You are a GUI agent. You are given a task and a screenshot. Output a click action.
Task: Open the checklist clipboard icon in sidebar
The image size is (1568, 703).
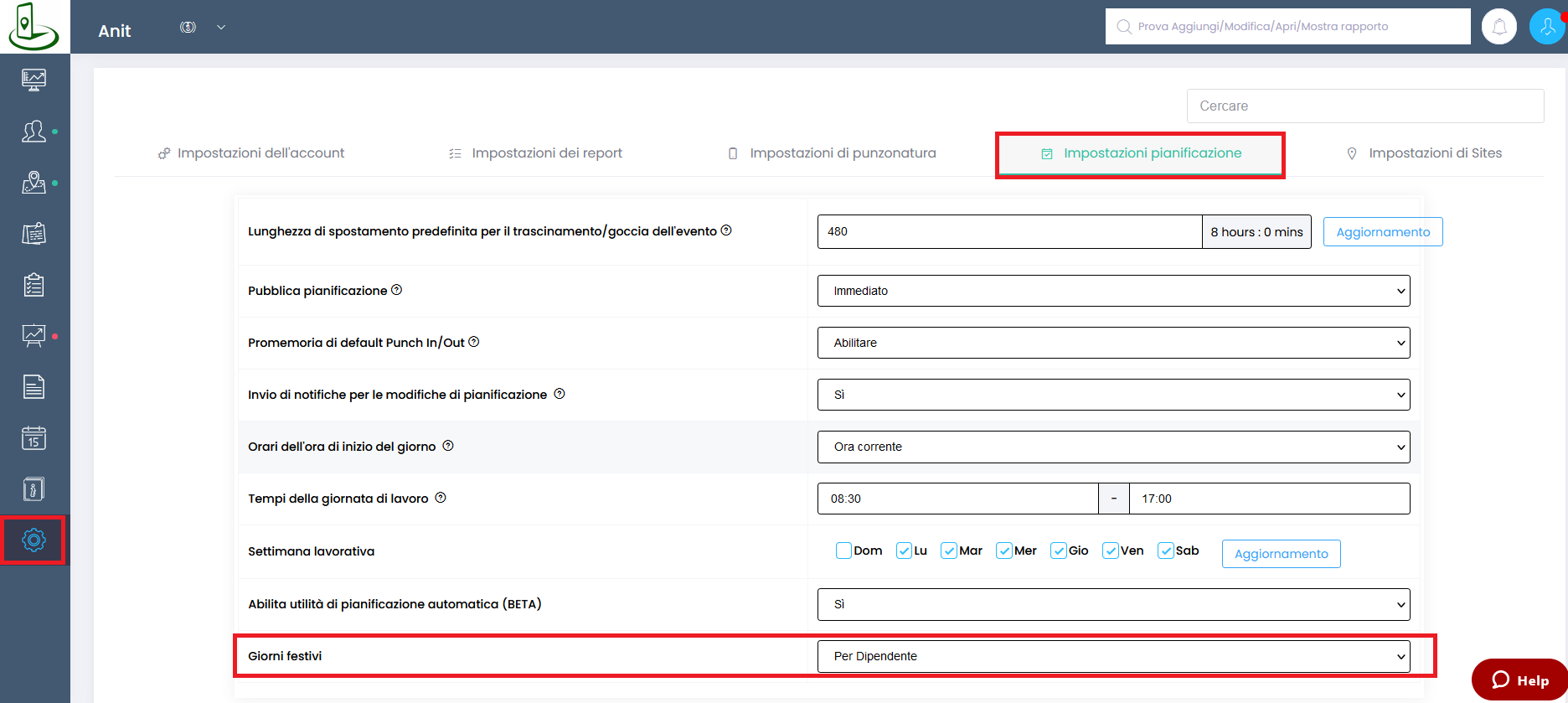(34, 285)
